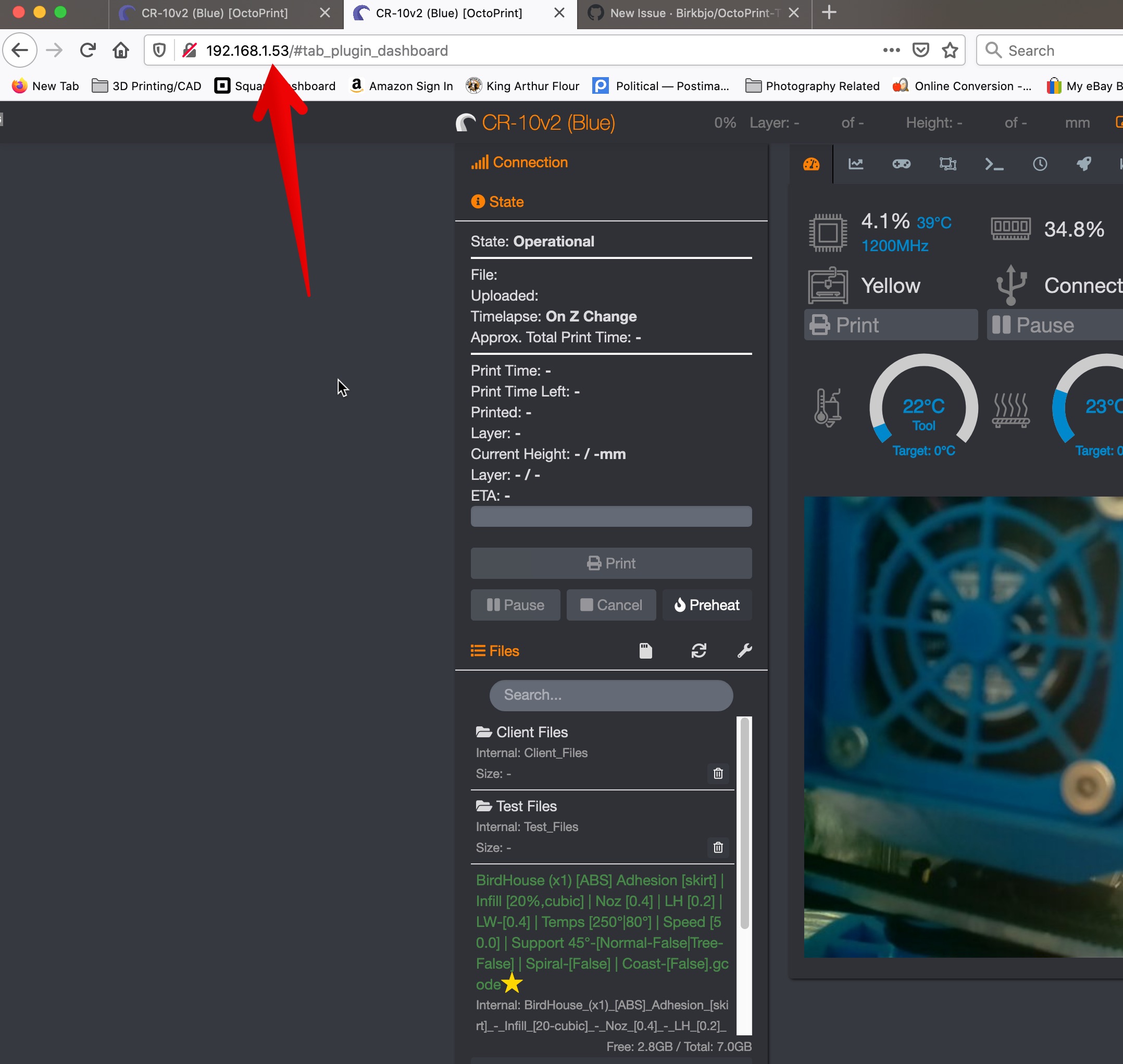Switch to the GitHub New Issue tab
The image size is (1123, 1064).
(686, 13)
